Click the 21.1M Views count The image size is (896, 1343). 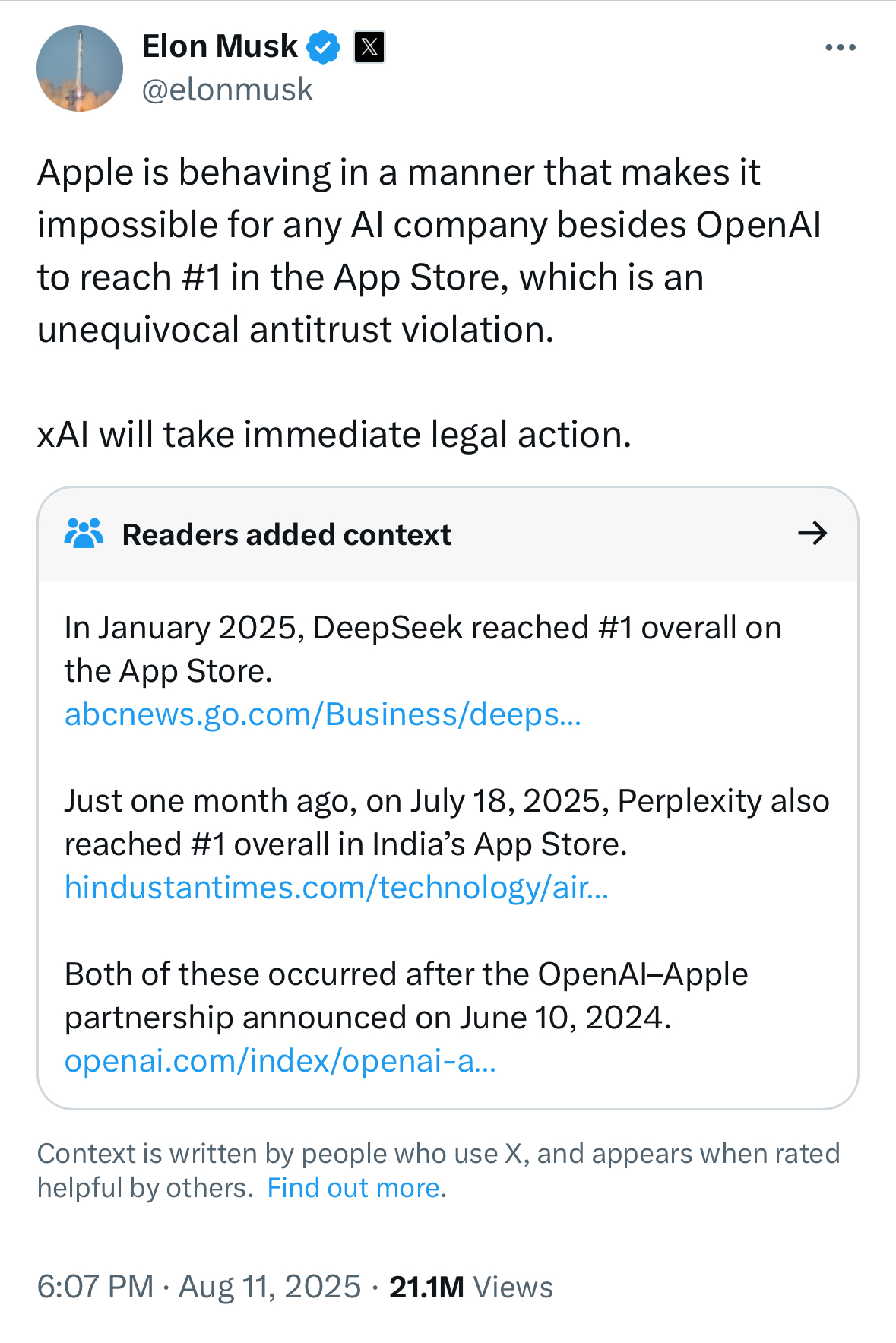(470, 1287)
